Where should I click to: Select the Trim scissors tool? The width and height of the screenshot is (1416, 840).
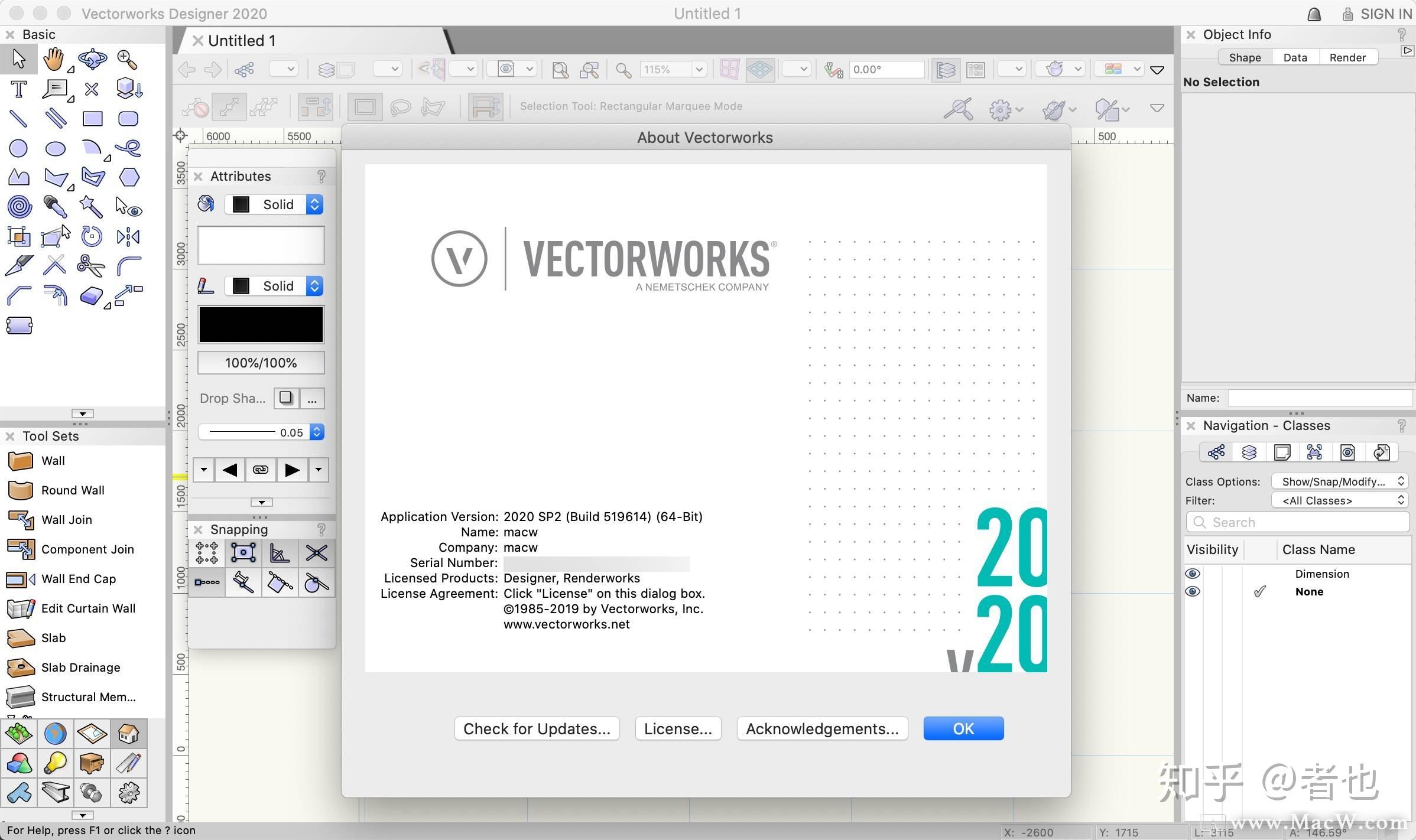pyautogui.click(x=91, y=266)
